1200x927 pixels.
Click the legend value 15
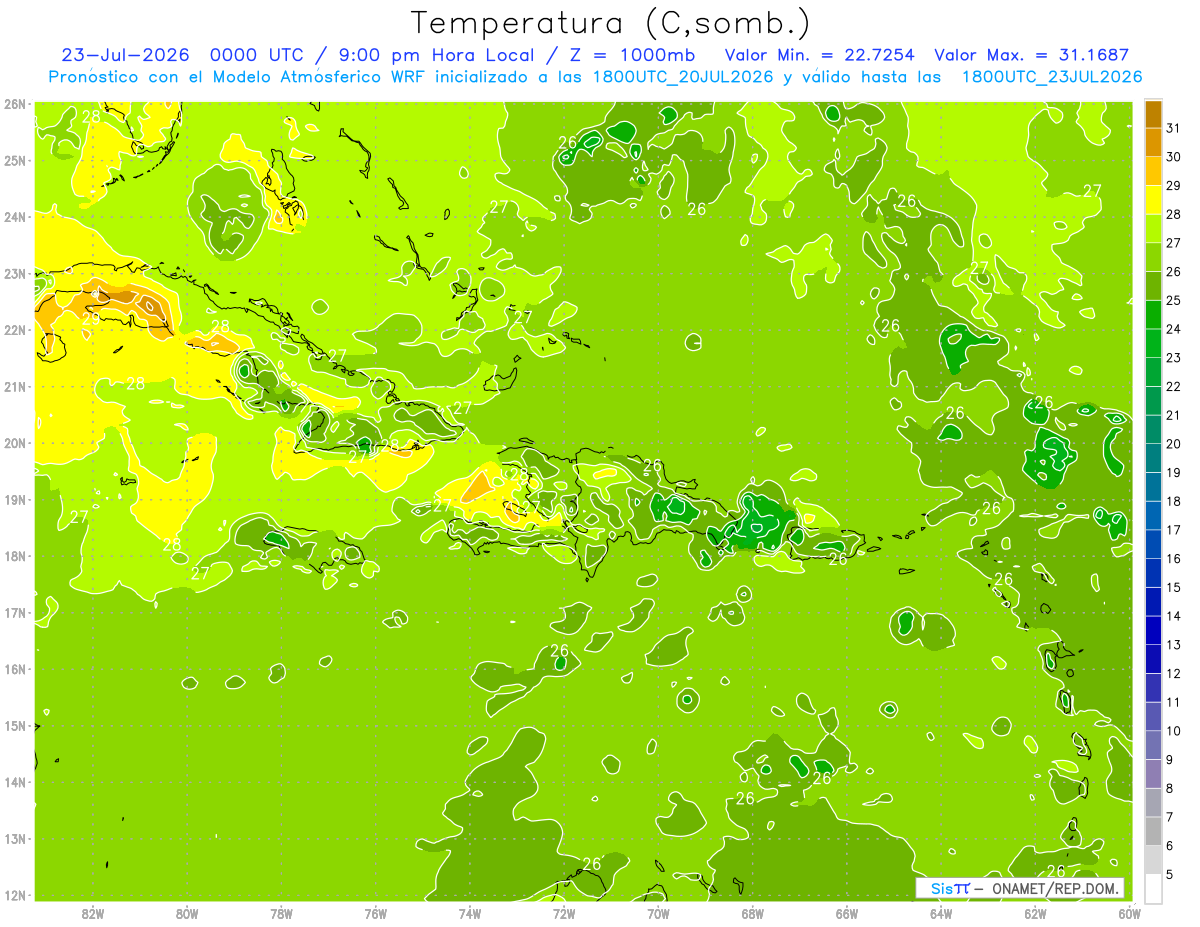1173,587
